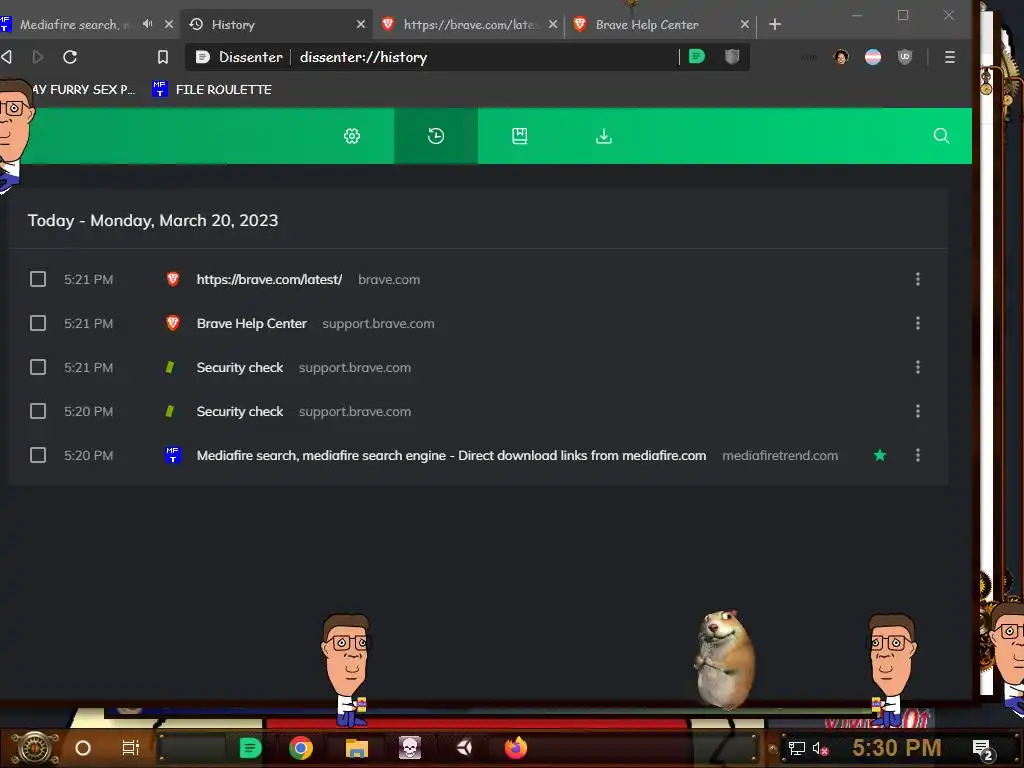Open the https://brave.com/latest/ history link
1024x768 pixels.
tap(269, 280)
